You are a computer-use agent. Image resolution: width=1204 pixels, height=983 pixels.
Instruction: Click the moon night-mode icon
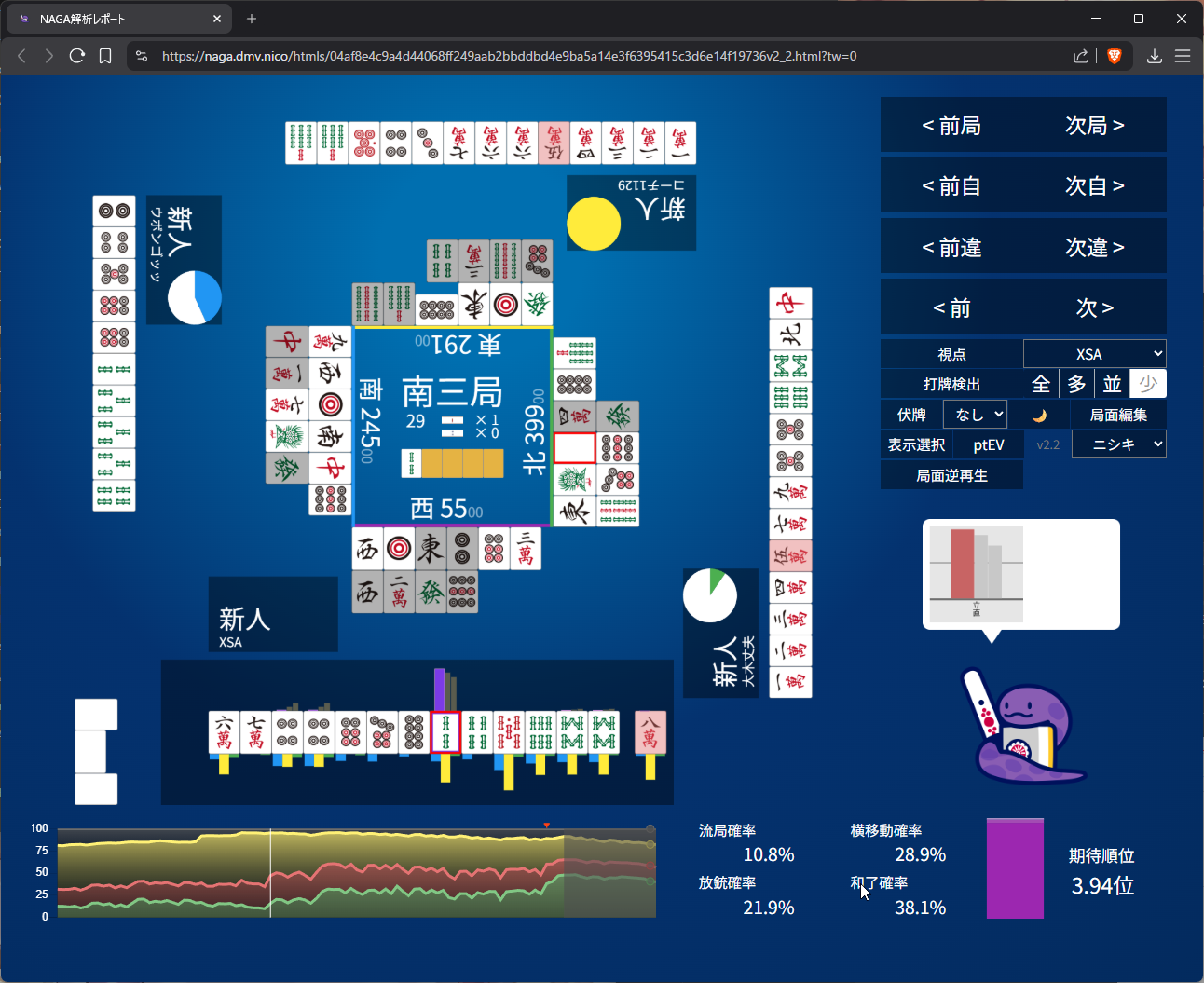1040,416
